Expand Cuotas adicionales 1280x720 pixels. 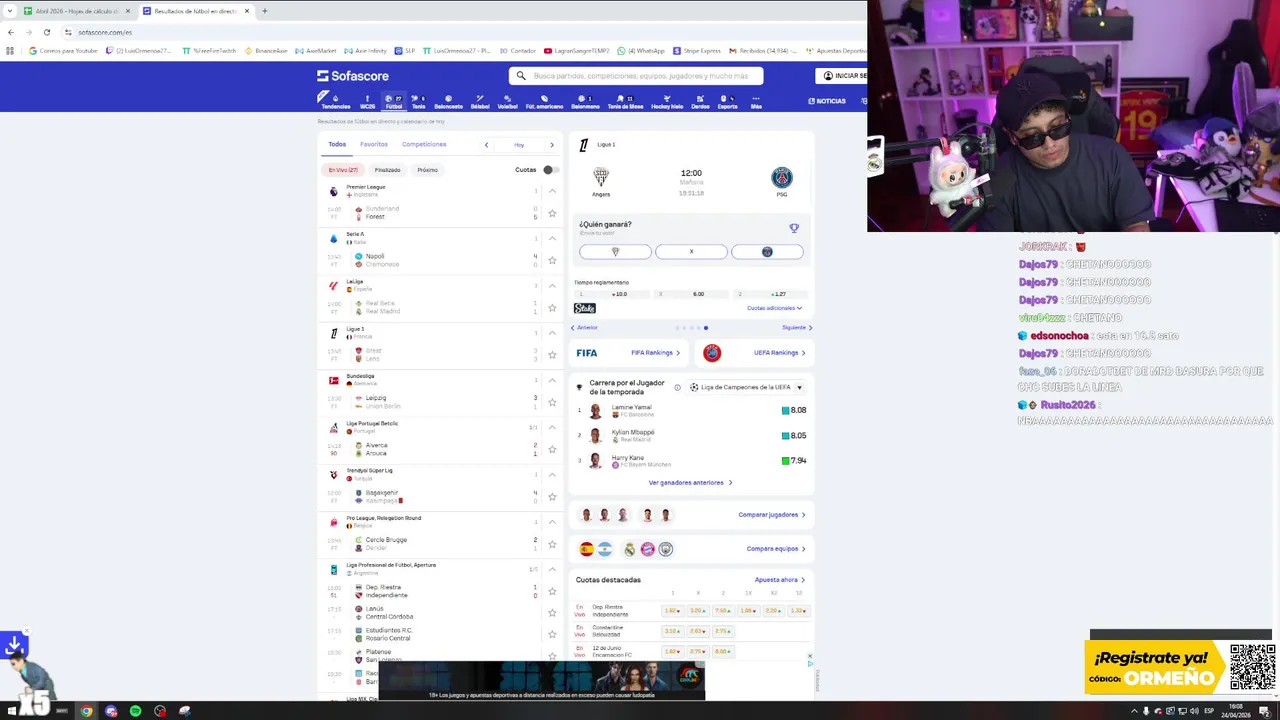coord(774,308)
